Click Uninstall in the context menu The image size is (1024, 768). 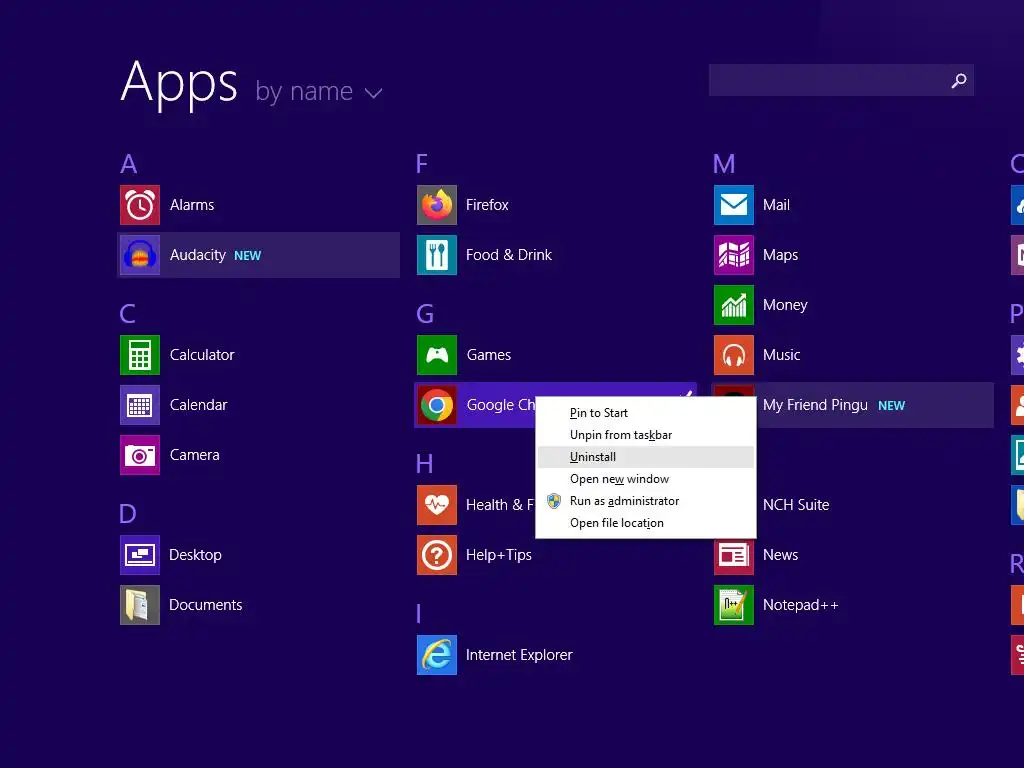[x=645, y=457]
